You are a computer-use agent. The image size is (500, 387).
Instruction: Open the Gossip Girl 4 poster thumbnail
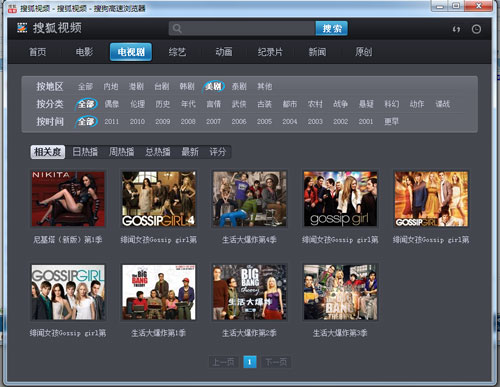(x=159, y=199)
